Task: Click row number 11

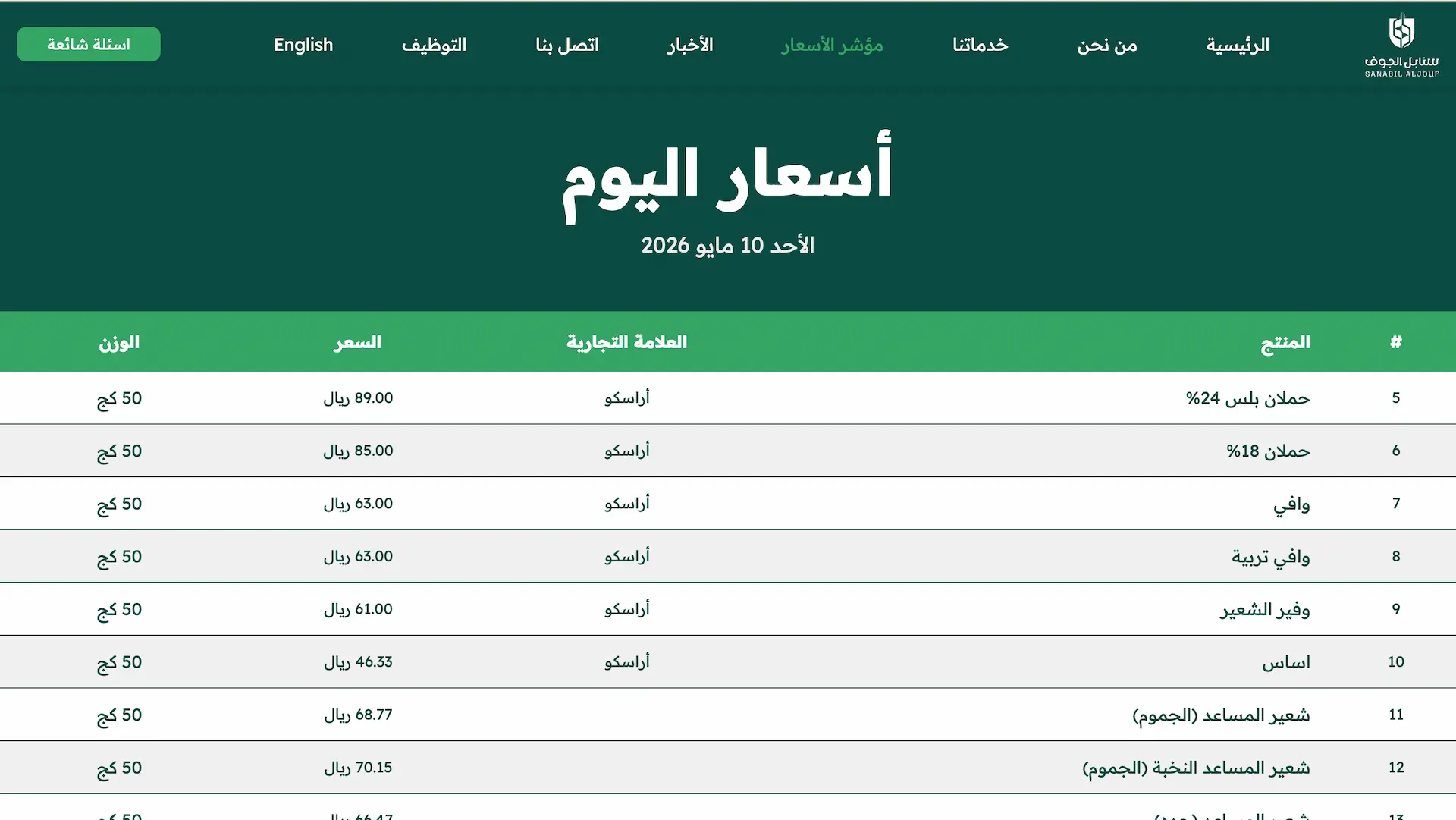Action: [x=1396, y=715]
